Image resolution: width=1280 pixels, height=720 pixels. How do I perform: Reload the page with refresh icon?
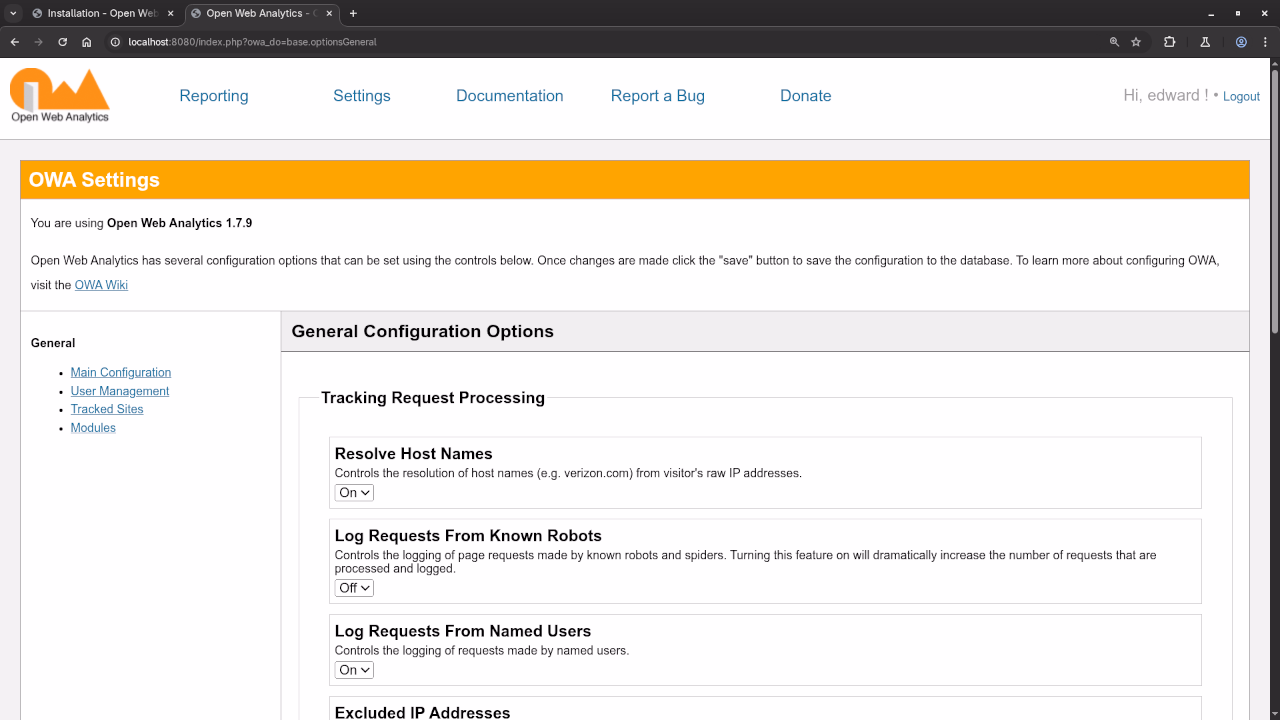click(x=63, y=42)
